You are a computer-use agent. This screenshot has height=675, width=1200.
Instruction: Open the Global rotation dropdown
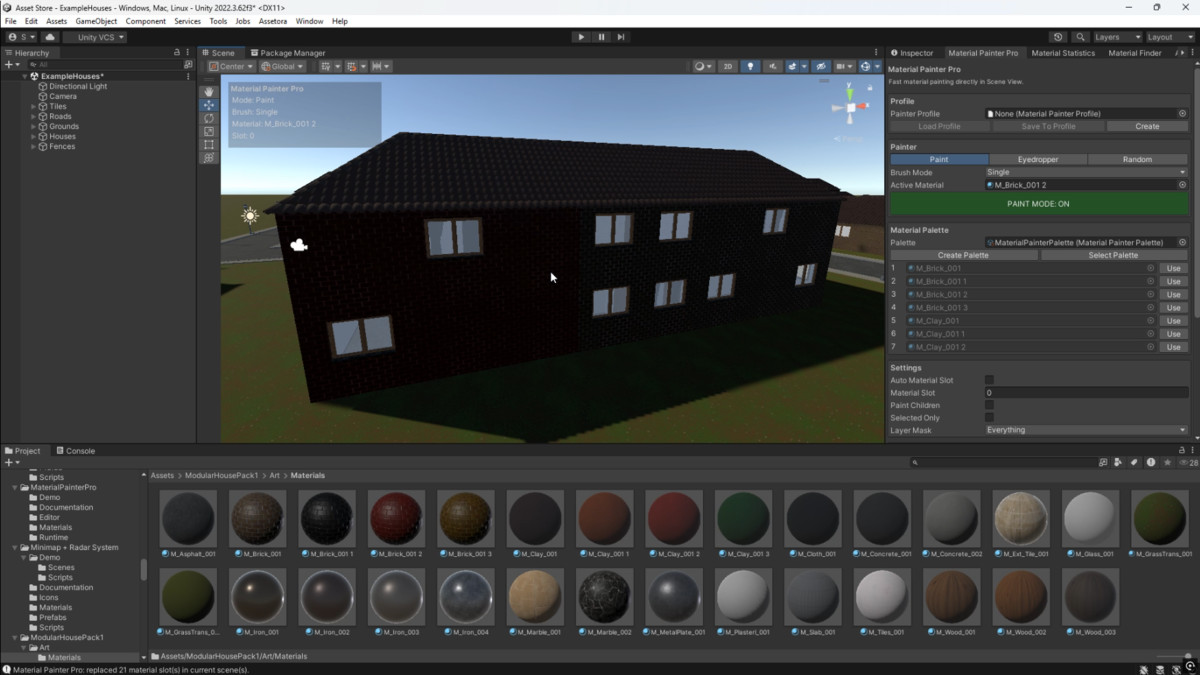pos(283,67)
